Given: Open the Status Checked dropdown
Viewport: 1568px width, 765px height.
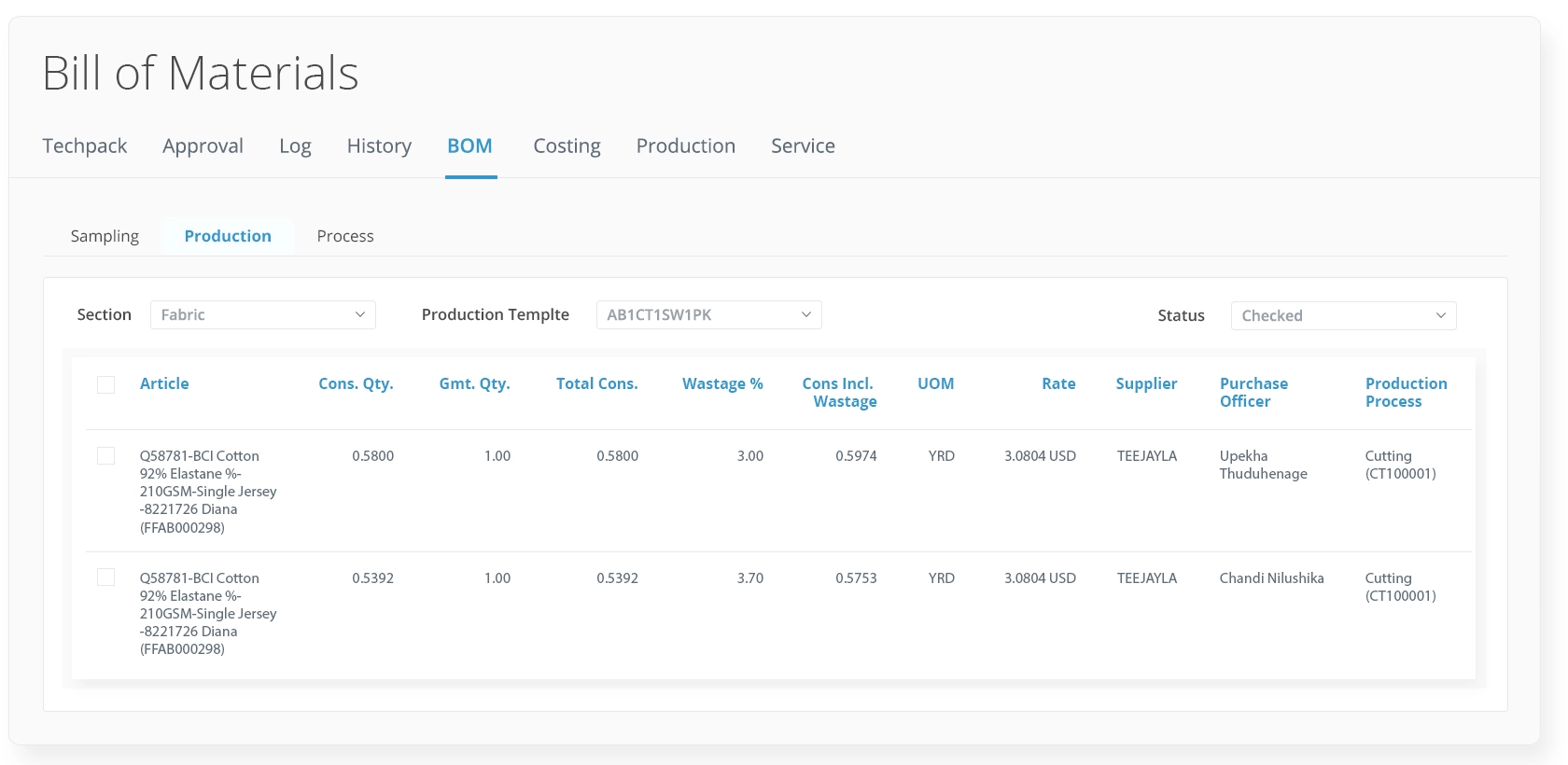Looking at the screenshot, I should pyautogui.click(x=1342, y=316).
